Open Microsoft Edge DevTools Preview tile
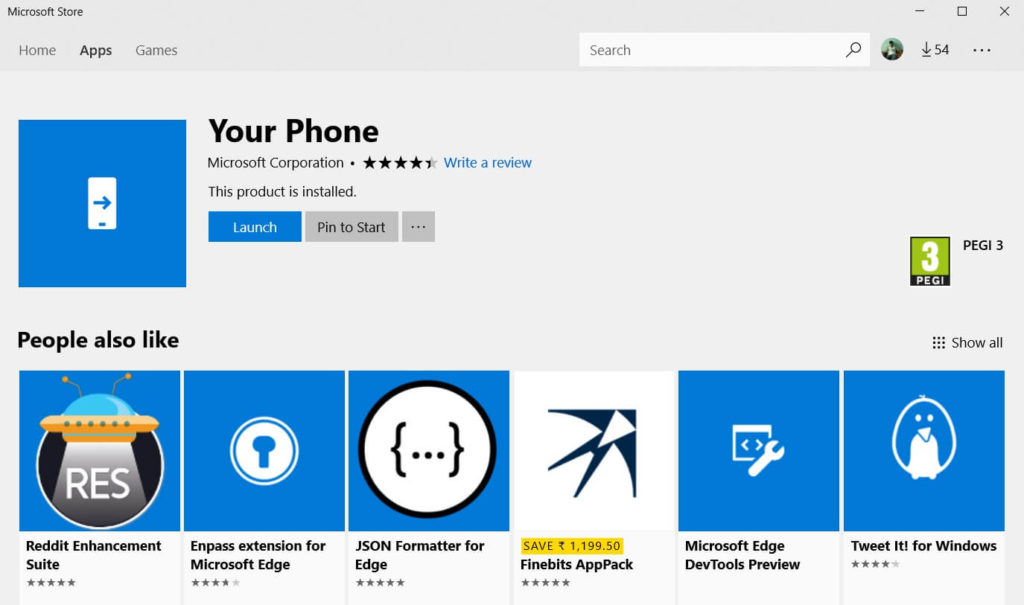 tap(759, 450)
